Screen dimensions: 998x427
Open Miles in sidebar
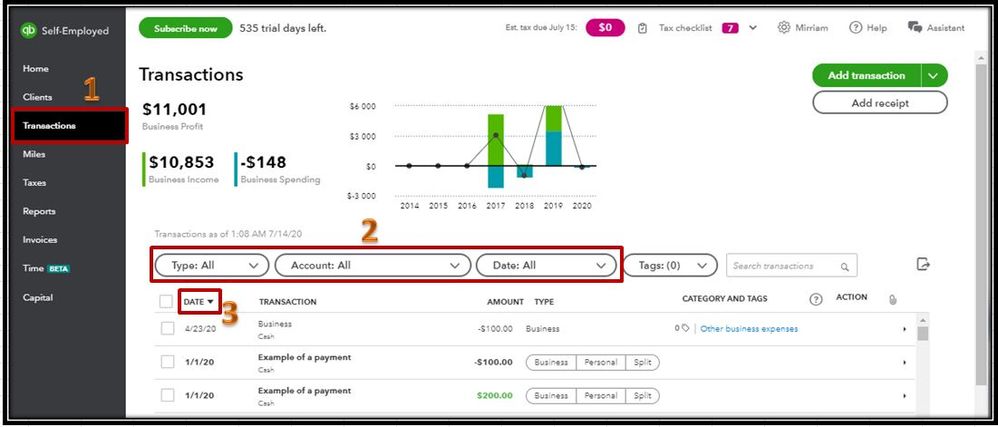click(34, 154)
